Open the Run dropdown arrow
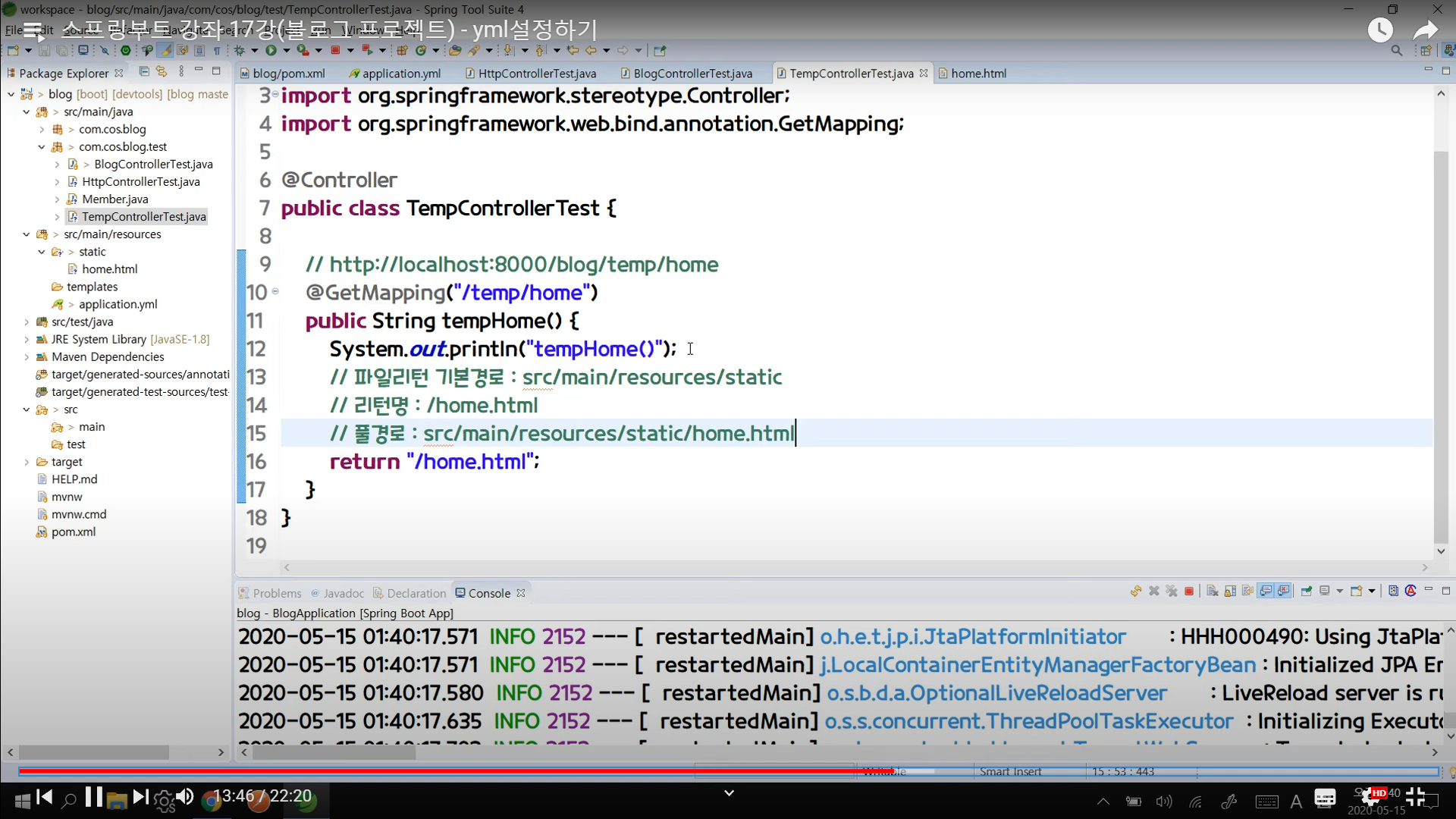Screen dimensions: 1456x819 tap(287, 50)
